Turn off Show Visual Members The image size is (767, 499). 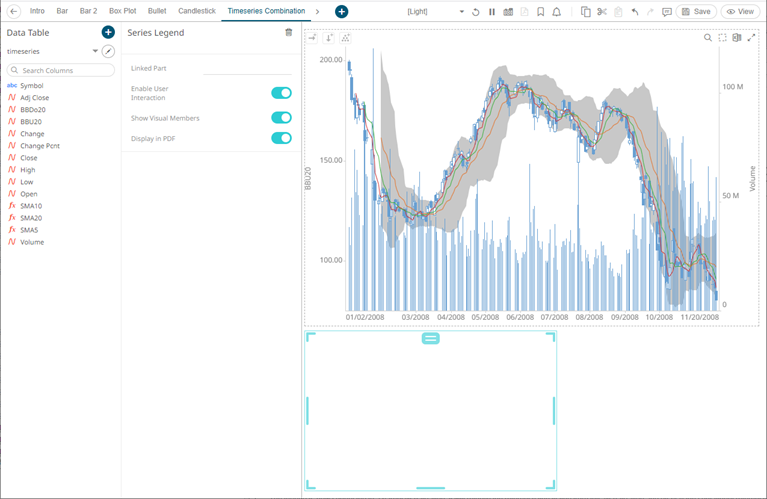(281, 118)
